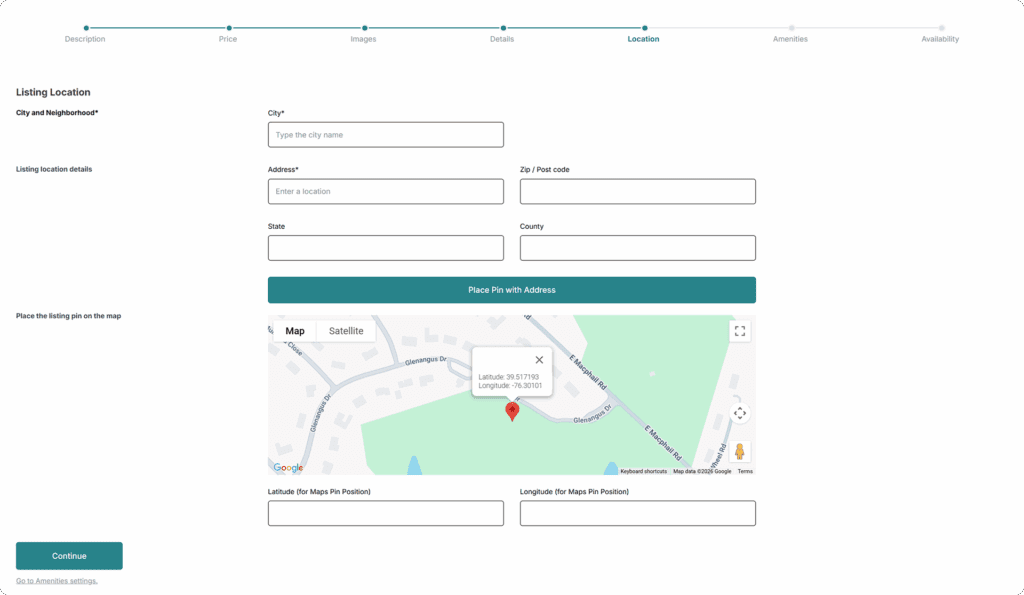This screenshot has width=1024, height=595.
Task: Click the Address input field
Action: 385,192
